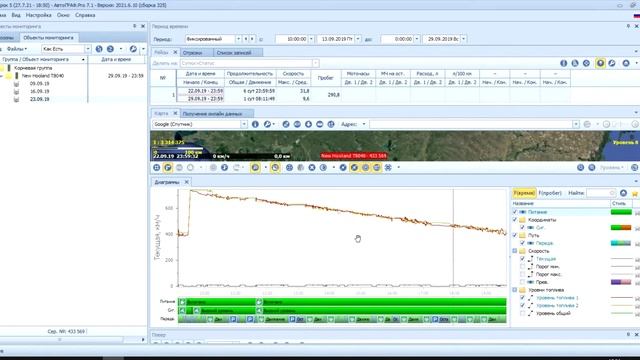The width and height of the screenshot is (640, 360).
Task: Uncheck the Питание checkbox
Action: (515, 212)
